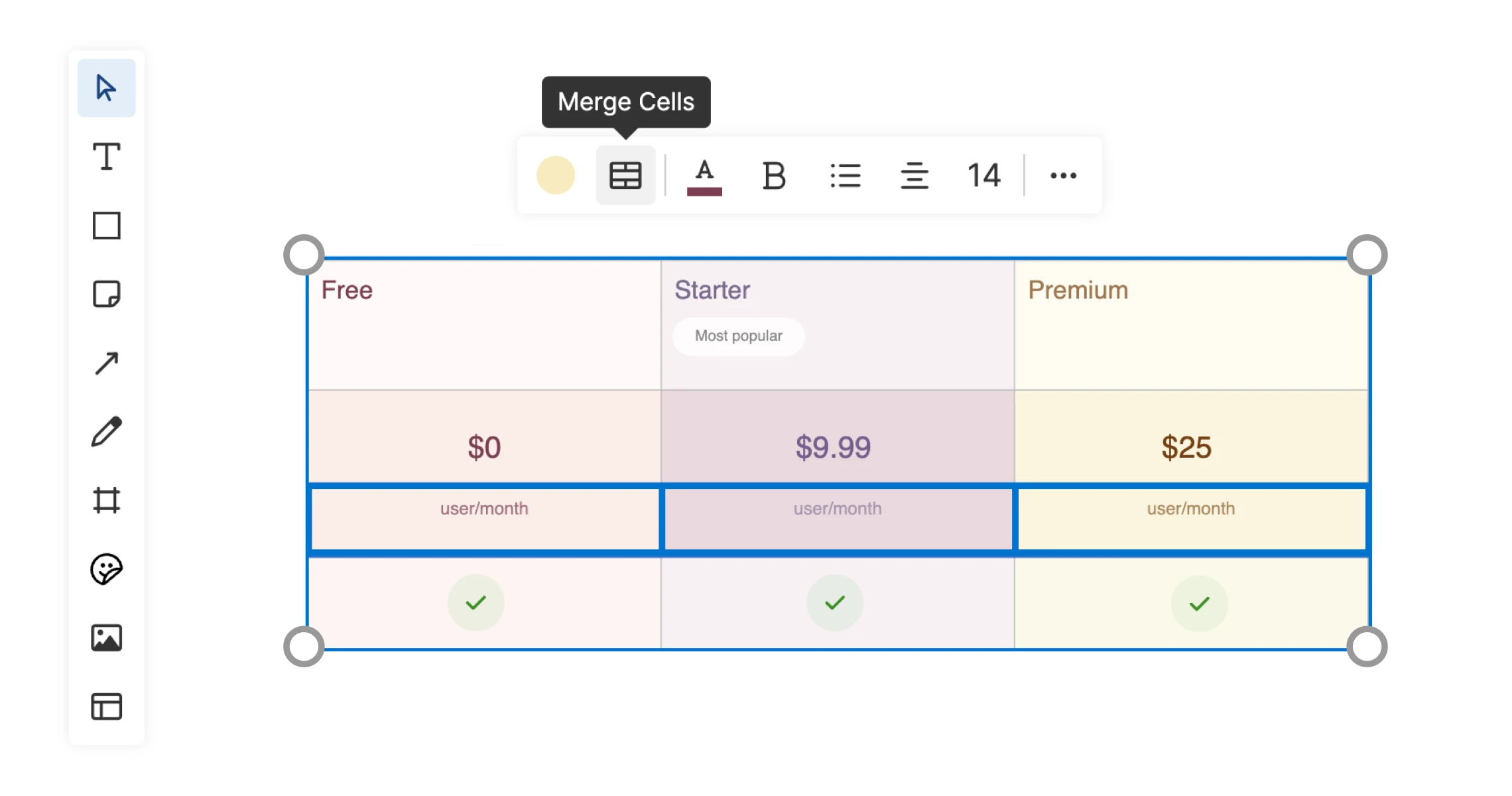Choose the frame tool

pyautogui.click(x=106, y=500)
